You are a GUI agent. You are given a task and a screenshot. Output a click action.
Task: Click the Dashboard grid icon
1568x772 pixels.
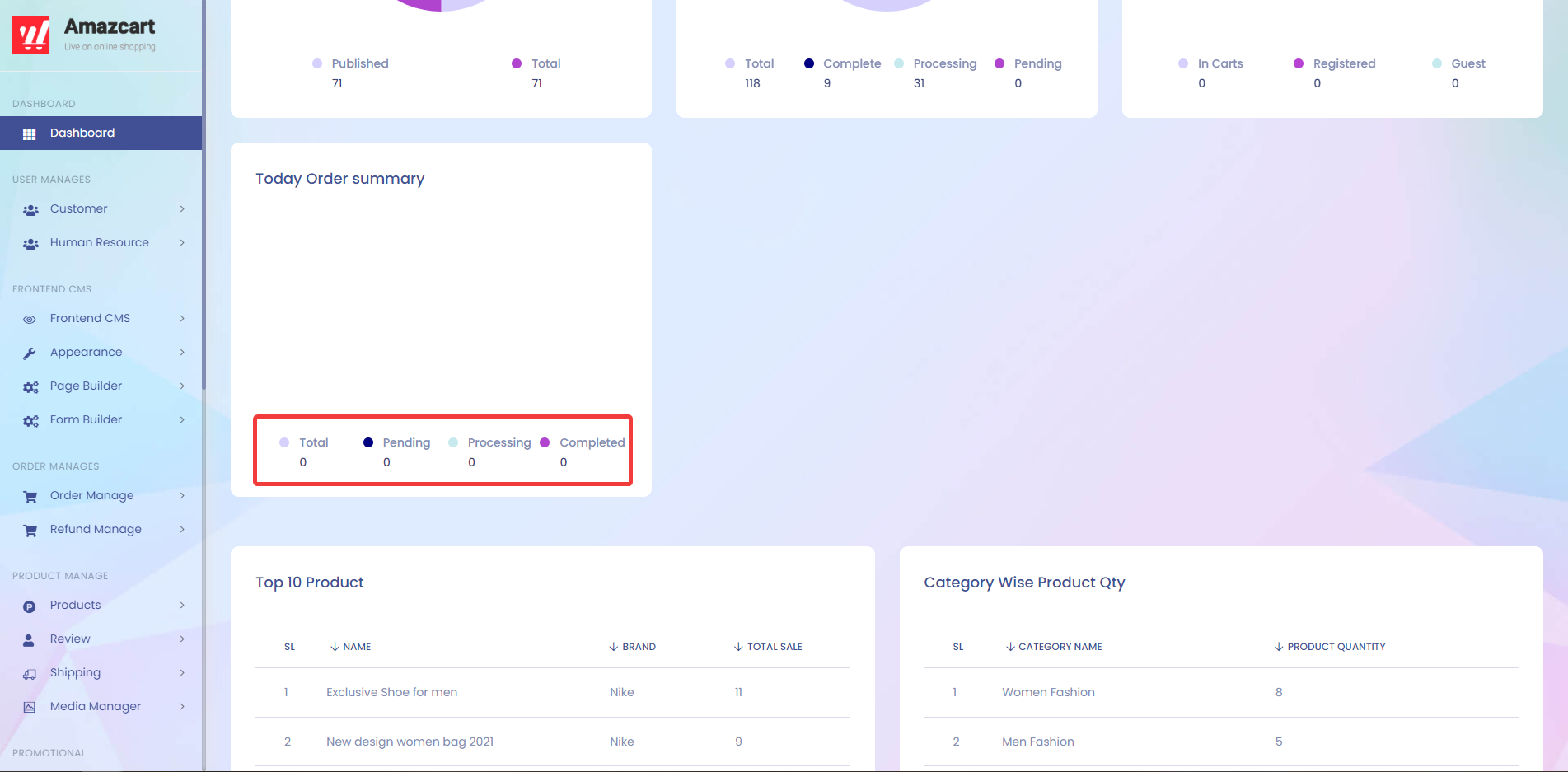[x=30, y=133]
